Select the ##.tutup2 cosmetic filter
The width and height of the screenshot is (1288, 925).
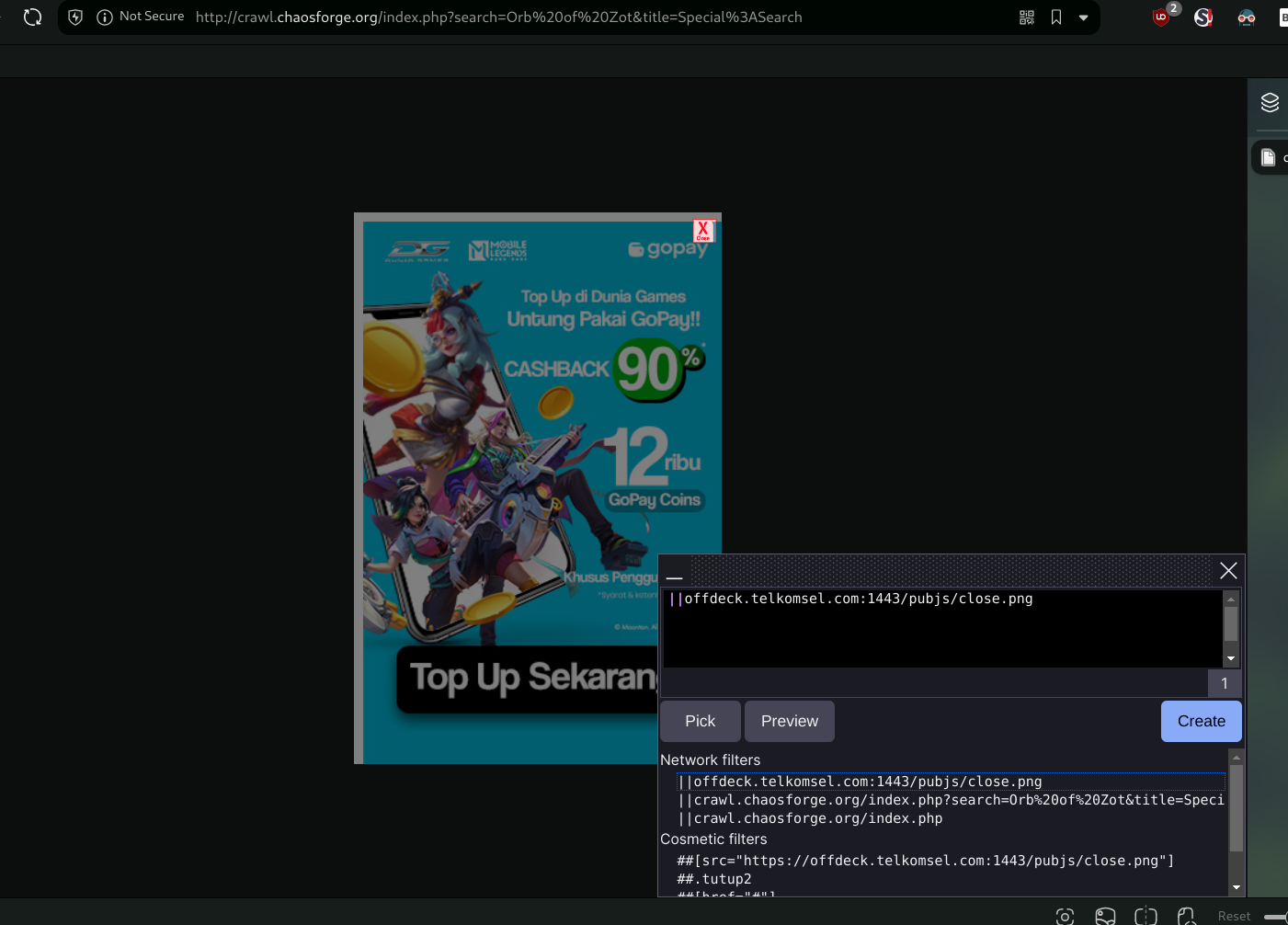pos(713,879)
